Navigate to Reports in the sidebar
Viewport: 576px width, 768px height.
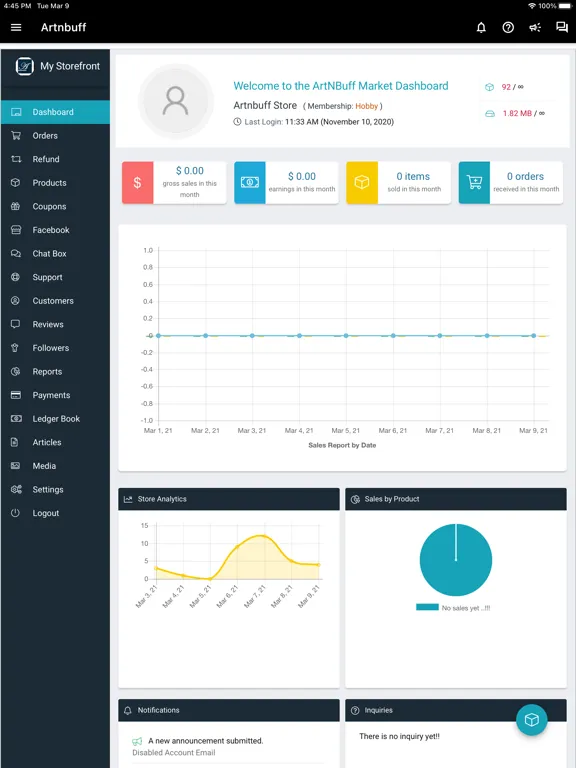[x=55, y=371]
